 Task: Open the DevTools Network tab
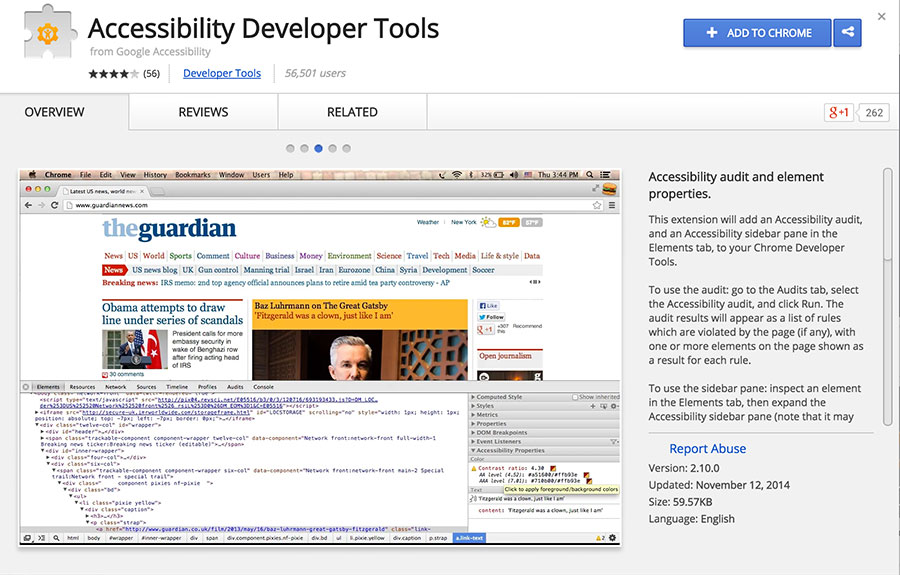click(x=115, y=387)
